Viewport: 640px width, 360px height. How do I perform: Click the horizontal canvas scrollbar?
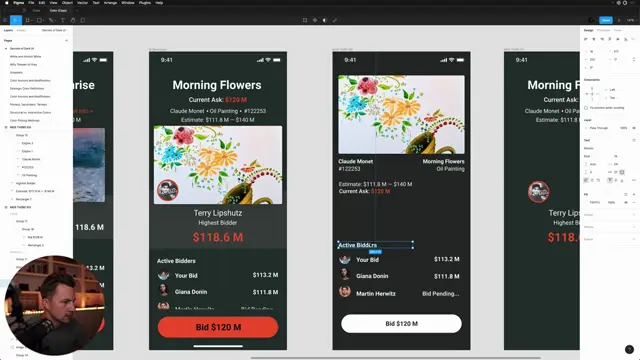point(396,358)
